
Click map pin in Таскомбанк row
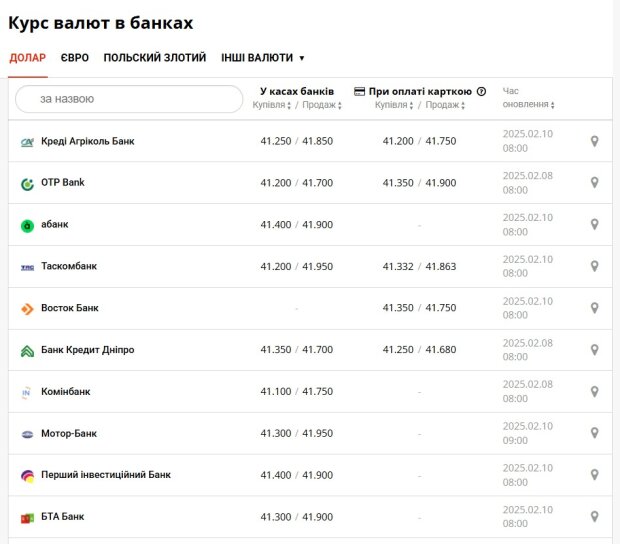(x=594, y=266)
